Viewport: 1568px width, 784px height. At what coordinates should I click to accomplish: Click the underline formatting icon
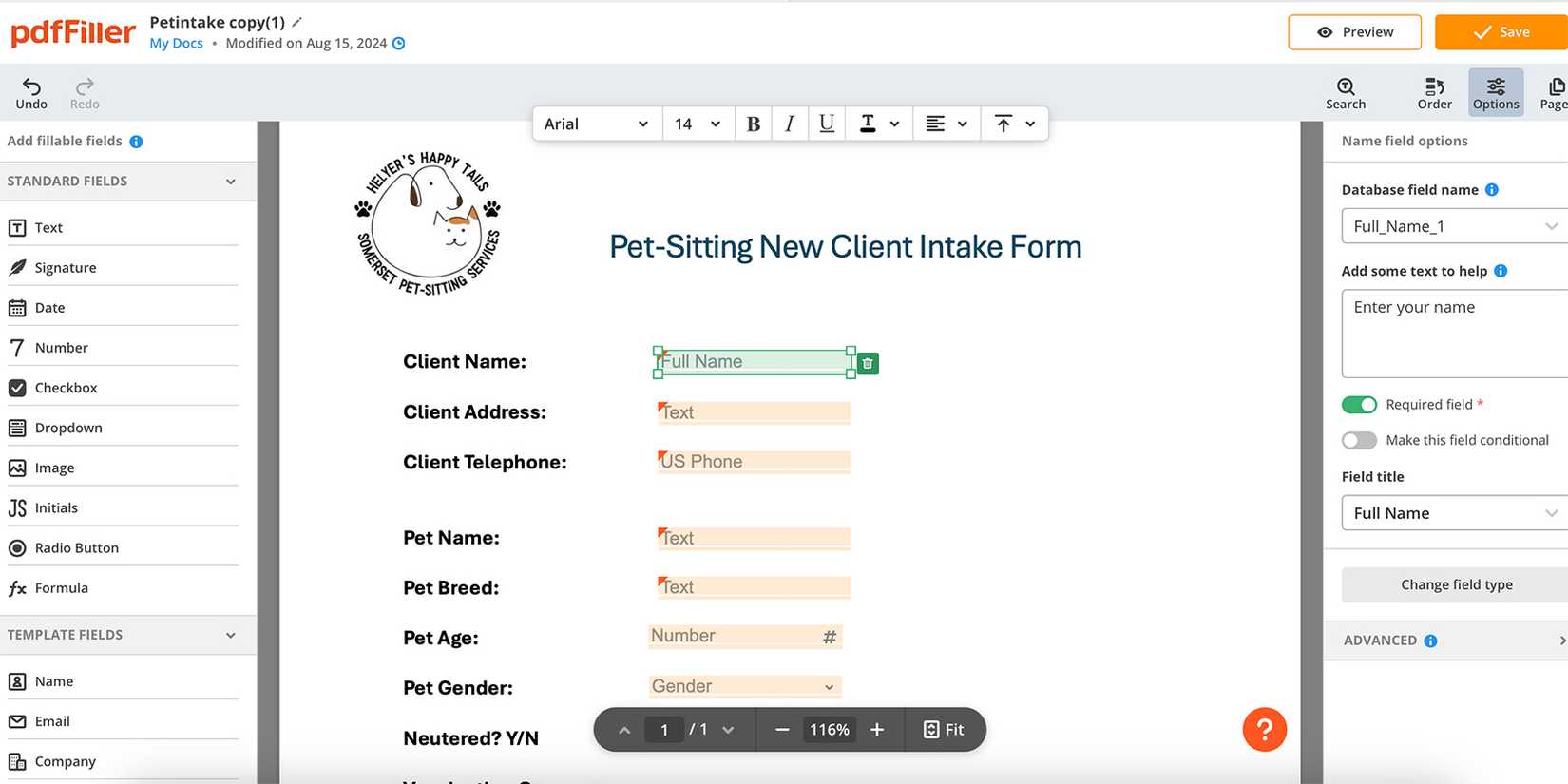pos(827,124)
